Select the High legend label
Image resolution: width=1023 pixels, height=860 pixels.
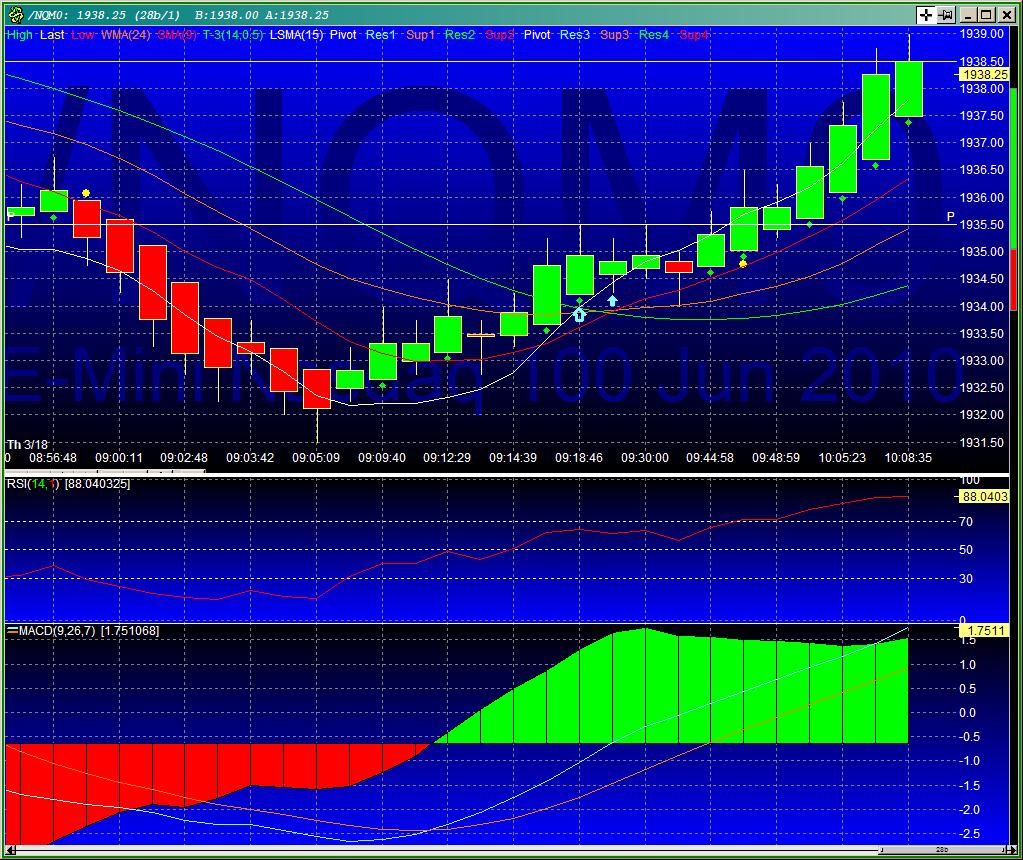coord(19,35)
